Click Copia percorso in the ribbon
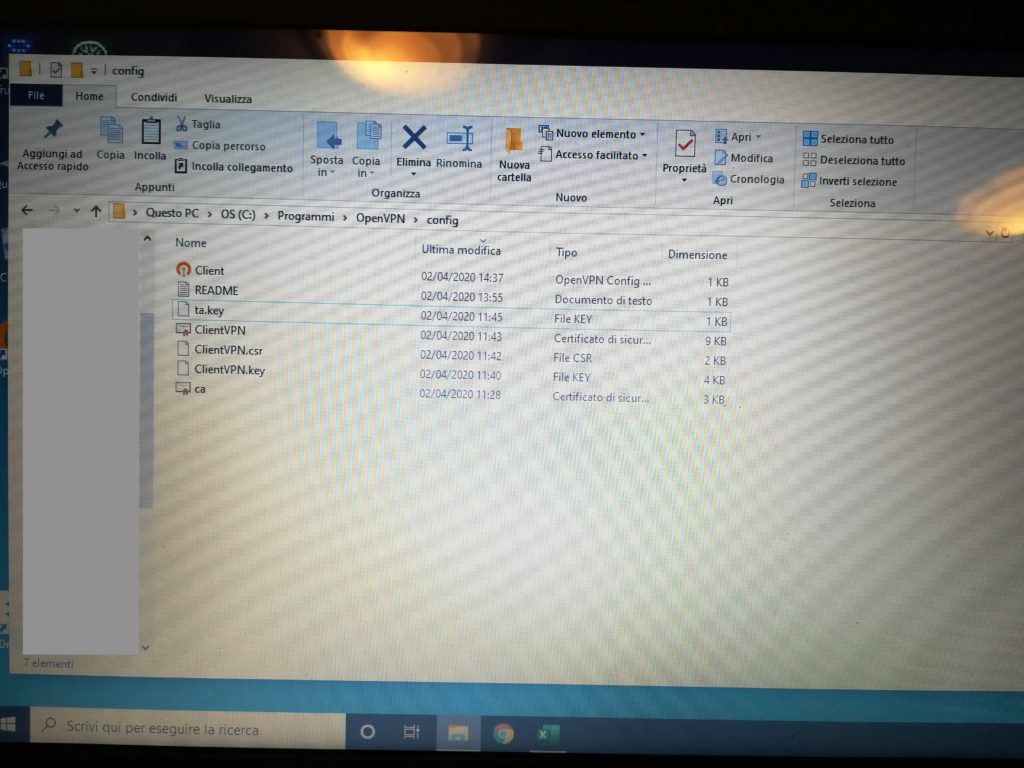1024x768 pixels. pyautogui.click(x=228, y=146)
